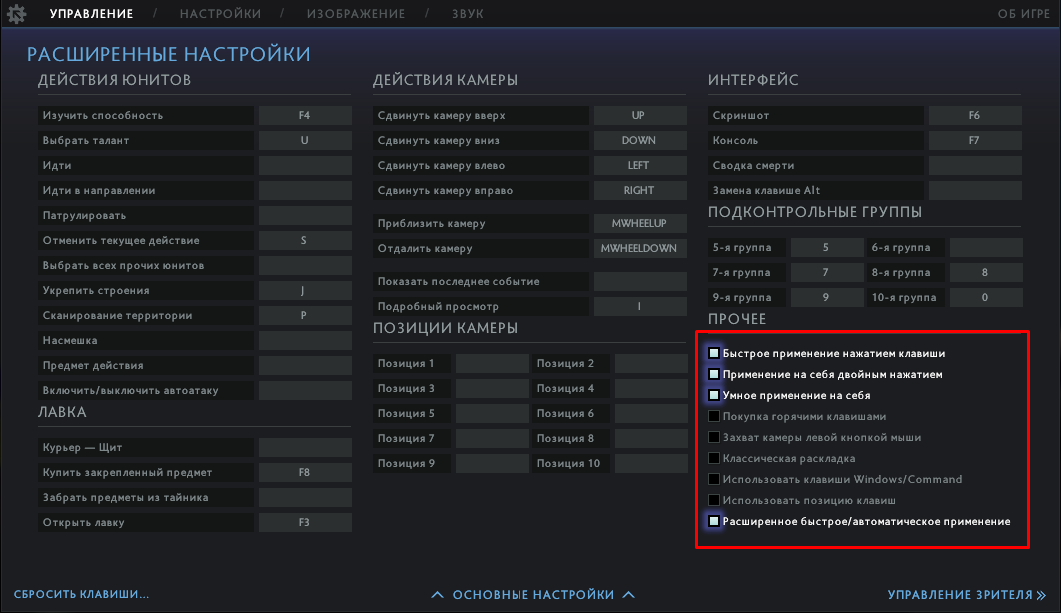Viewport: 1061px width, 613px height.
Task: Toggle Расширенное быстрое/автоматическое применение checkbox
Action: tap(714, 521)
